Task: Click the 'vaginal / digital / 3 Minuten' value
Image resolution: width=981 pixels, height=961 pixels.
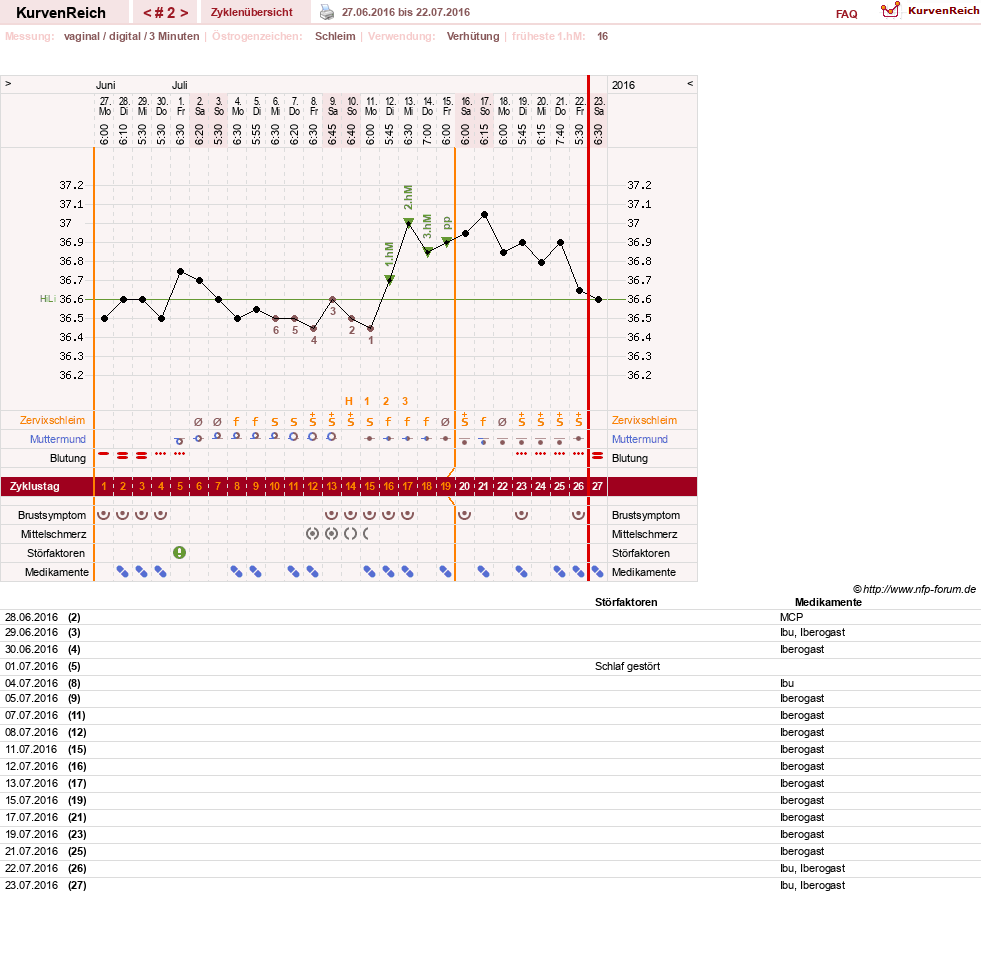Action: point(131,36)
